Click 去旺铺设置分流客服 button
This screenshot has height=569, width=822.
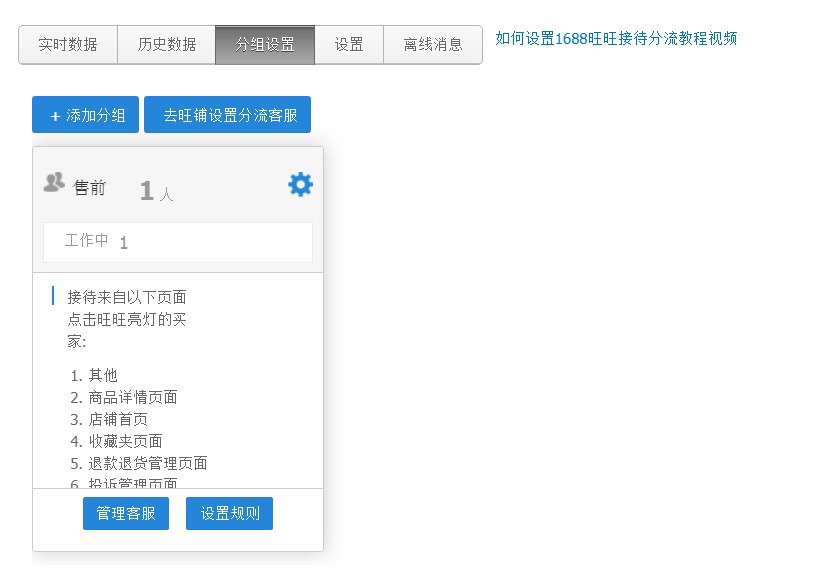[228, 115]
